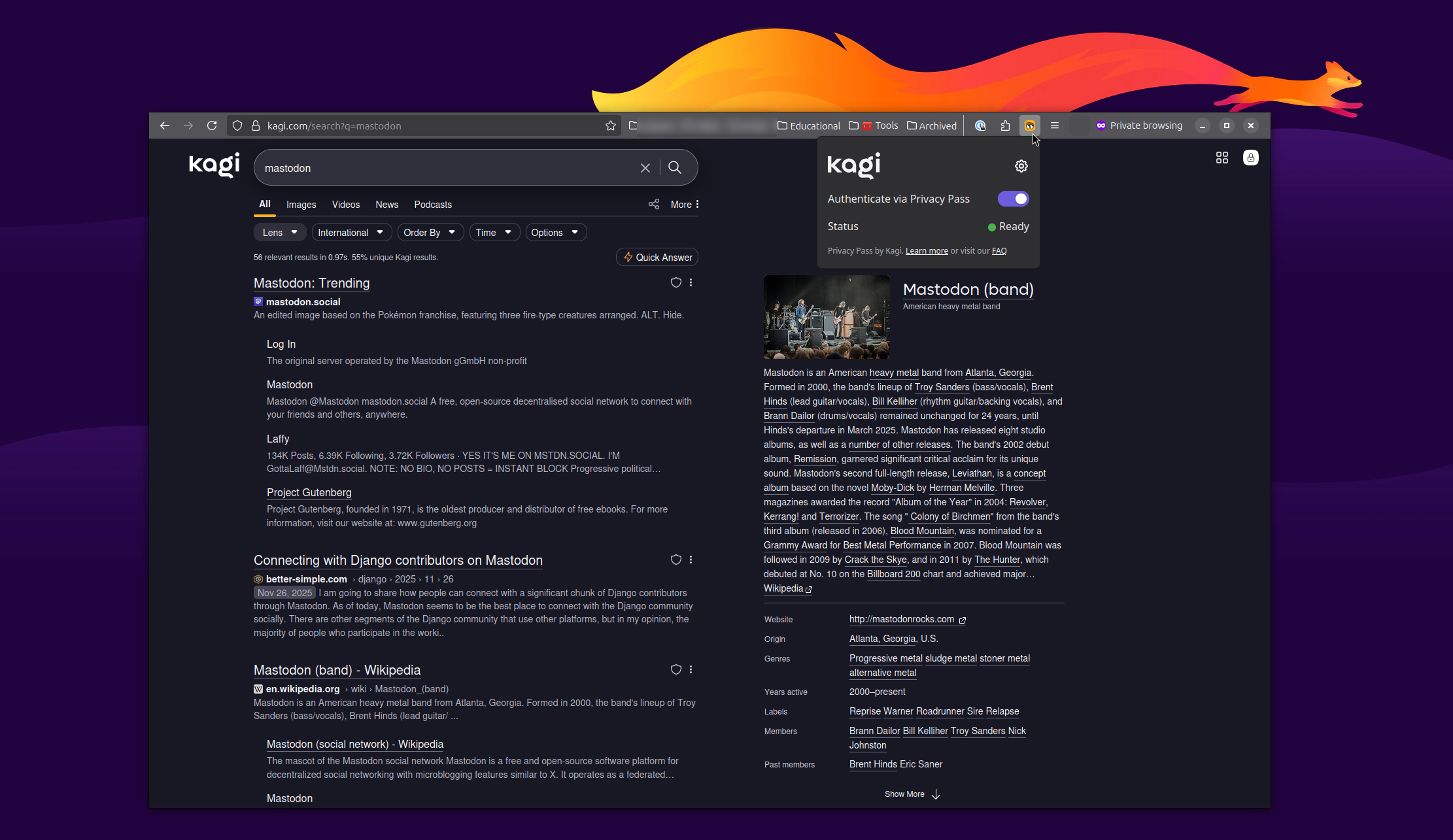
Task: Open the Learn more link
Action: tap(926, 251)
